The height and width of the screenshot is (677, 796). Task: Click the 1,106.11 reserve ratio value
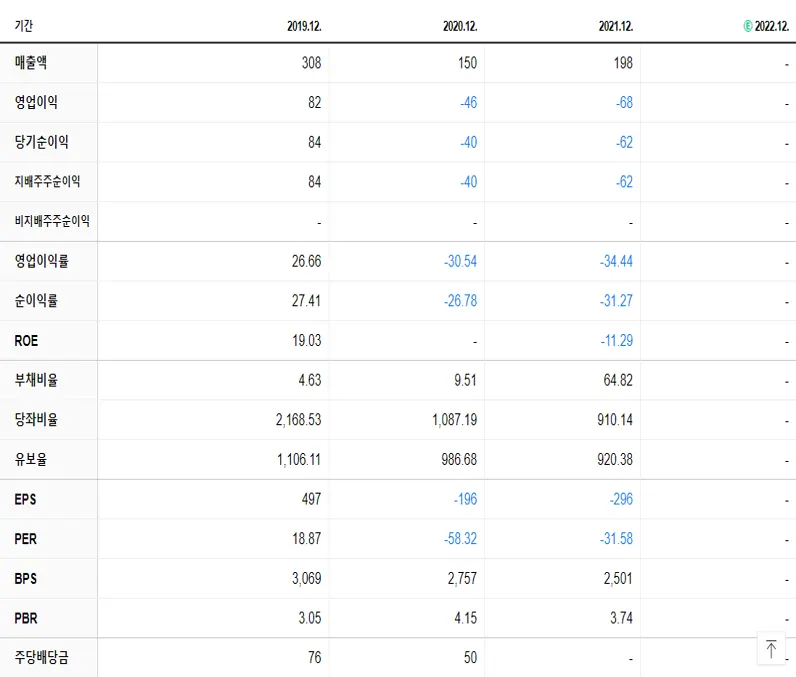299,459
